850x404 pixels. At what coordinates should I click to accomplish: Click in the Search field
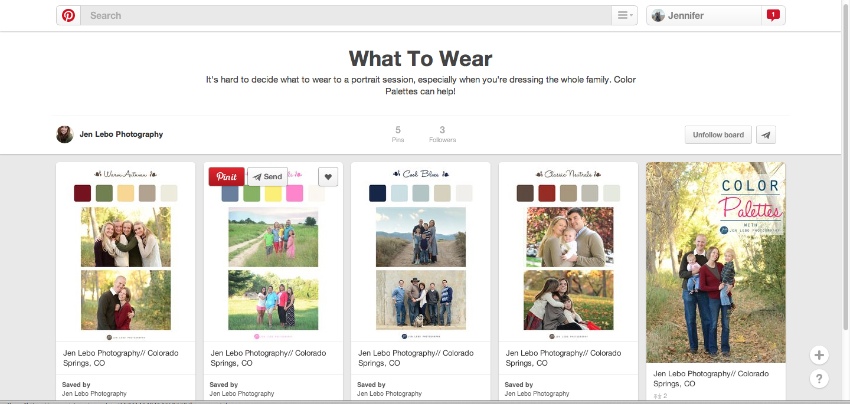[346, 16]
